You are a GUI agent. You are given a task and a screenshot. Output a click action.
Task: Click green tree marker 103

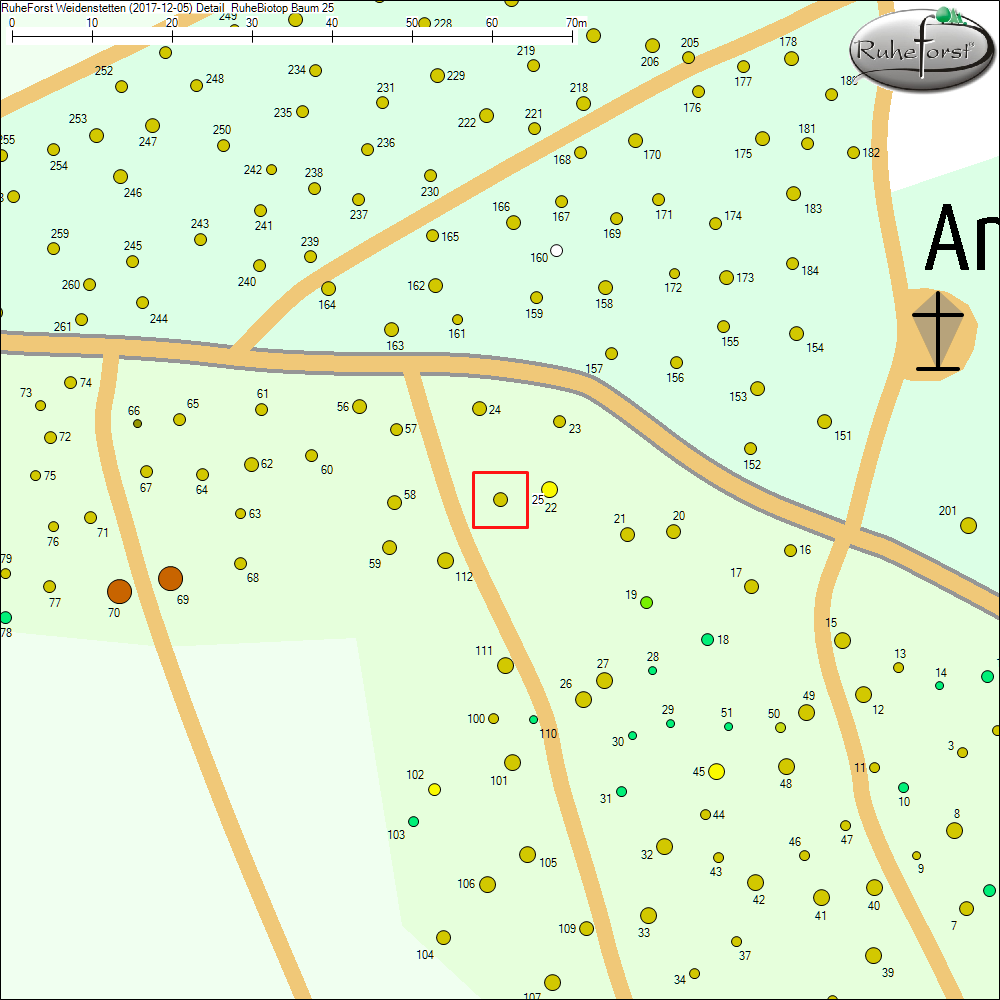point(413,821)
